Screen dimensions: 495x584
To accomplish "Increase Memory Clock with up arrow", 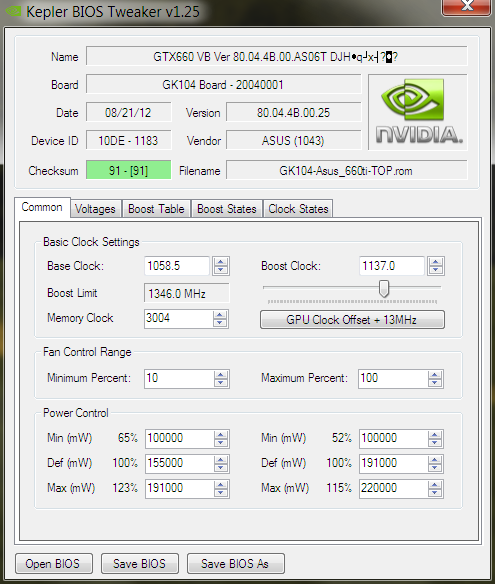I will (220, 315).
